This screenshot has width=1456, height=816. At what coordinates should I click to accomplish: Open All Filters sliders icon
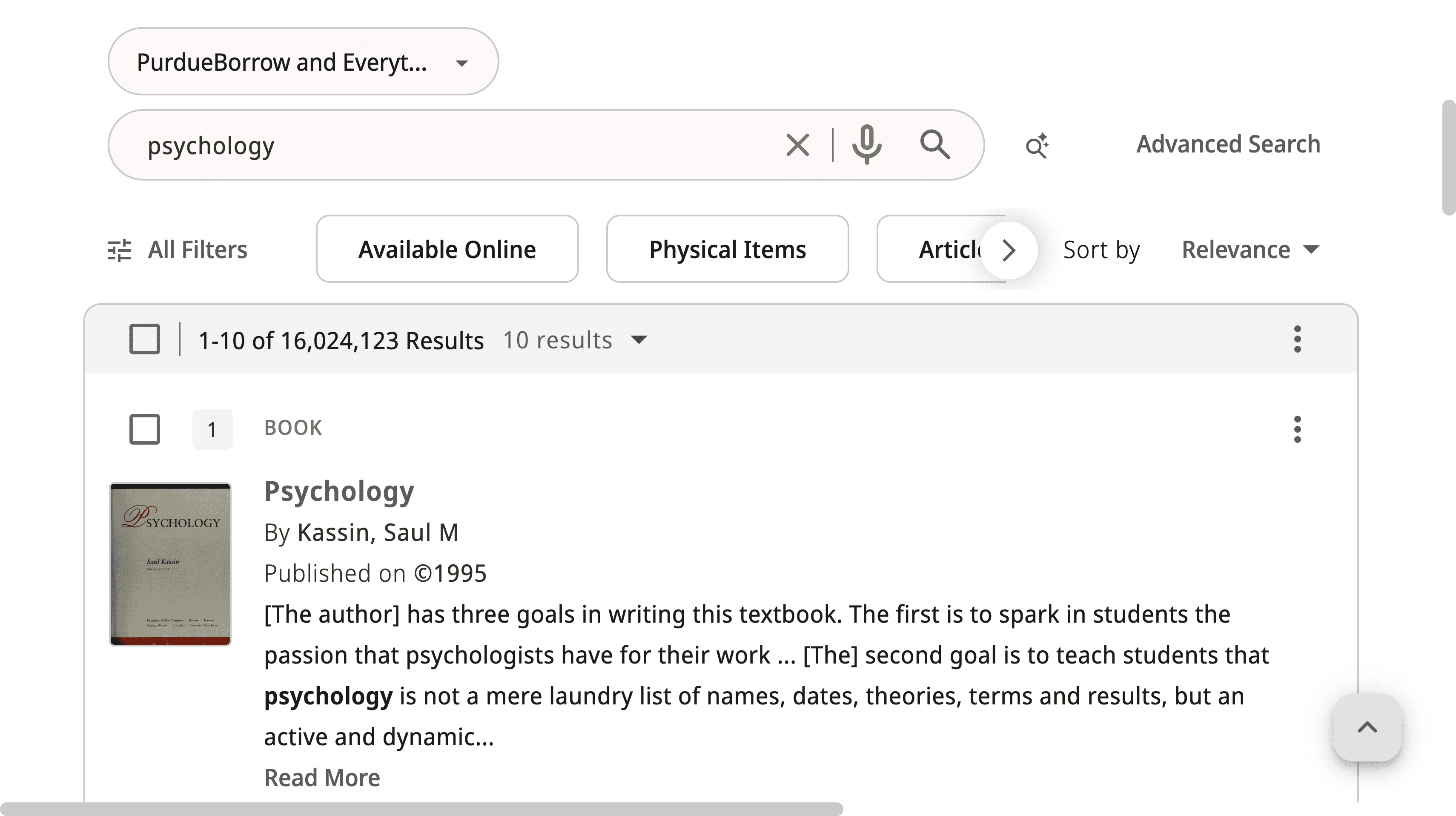click(119, 250)
